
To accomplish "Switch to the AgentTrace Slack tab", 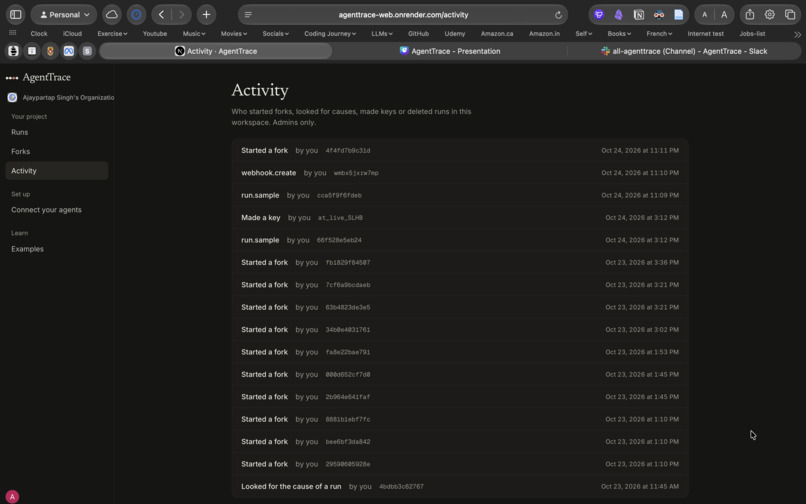I will [x=684, y=51].
